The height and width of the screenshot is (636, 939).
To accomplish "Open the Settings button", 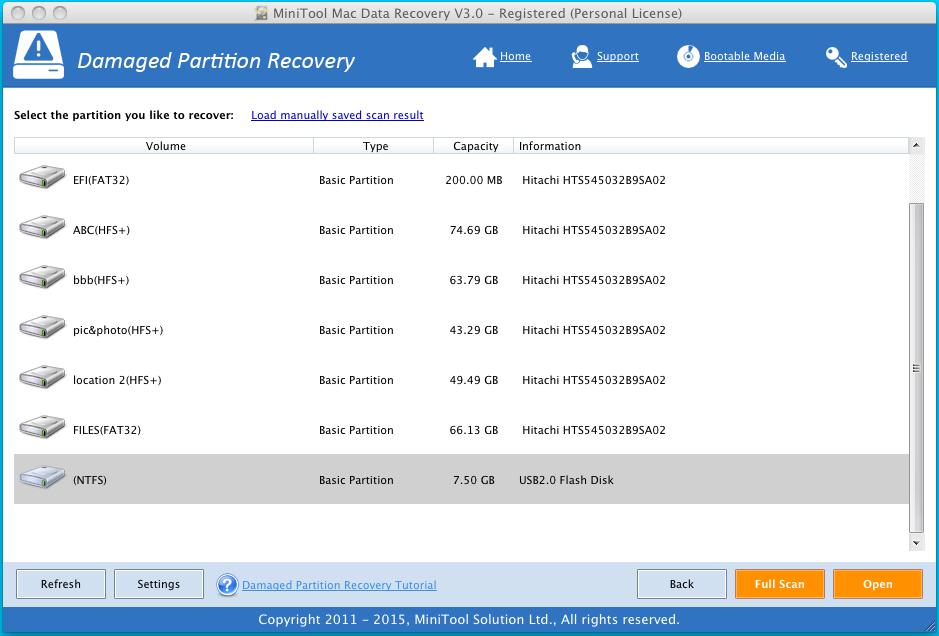I will coord(159,584).
